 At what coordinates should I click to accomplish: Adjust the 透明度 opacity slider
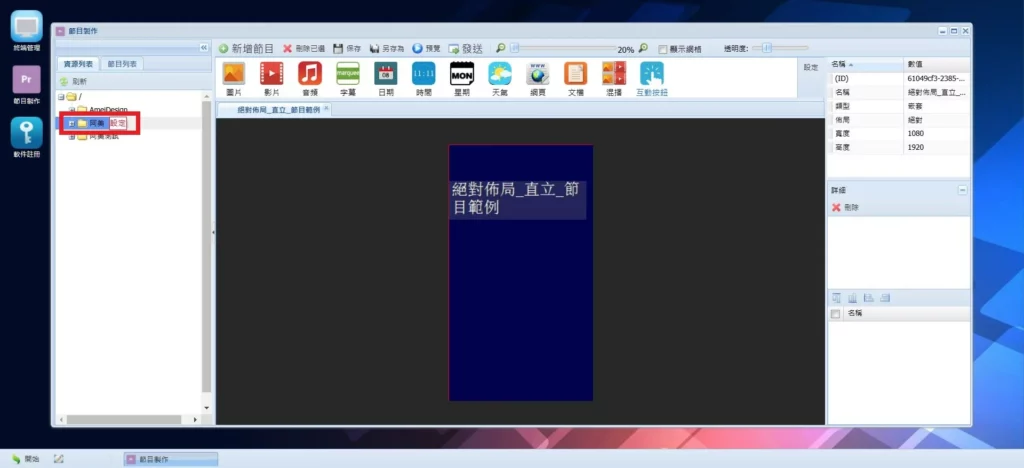[x=767, y=47]
